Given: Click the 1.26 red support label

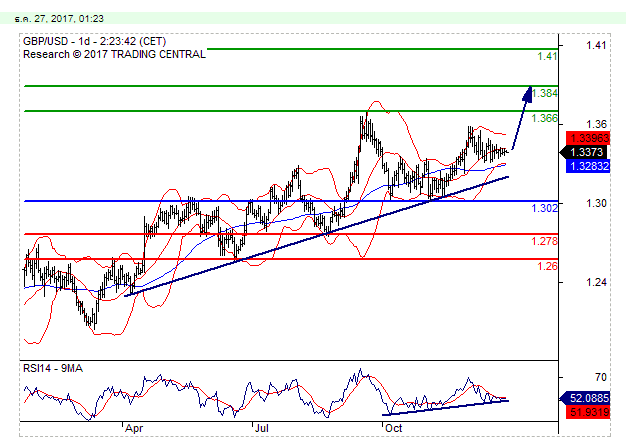Looking at the screenshot, I should pos(548,266).
